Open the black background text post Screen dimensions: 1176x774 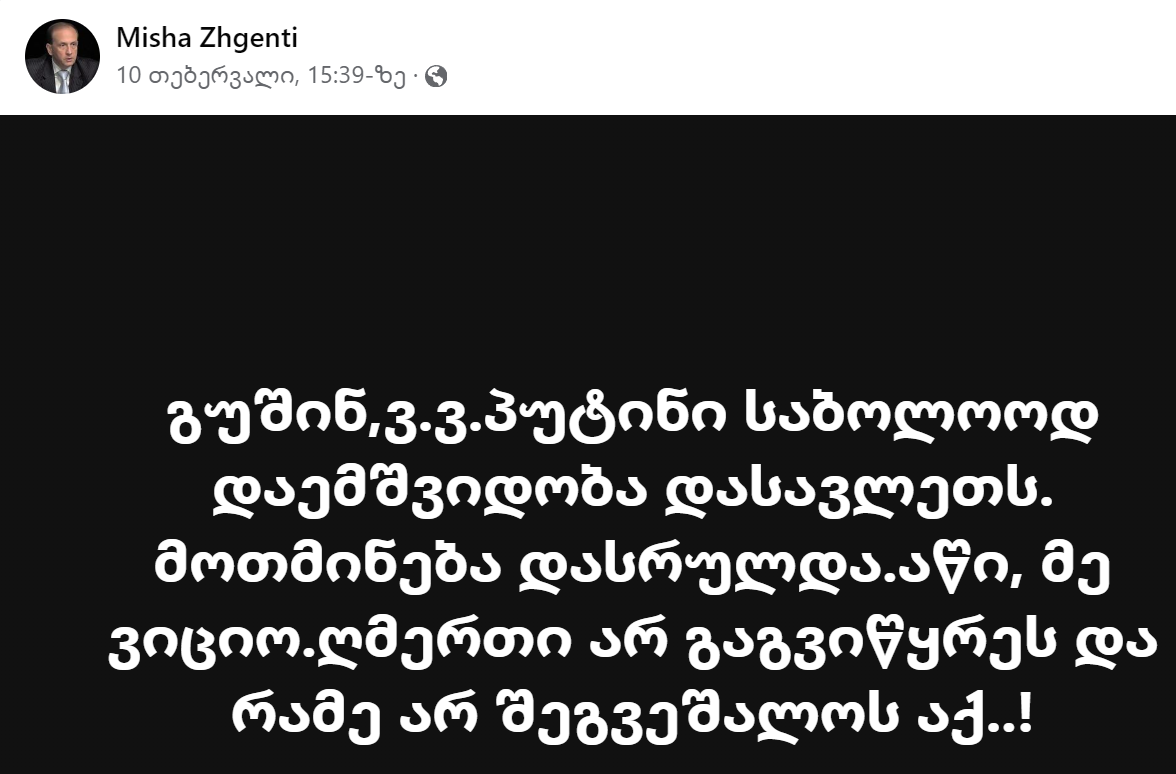[x=588, y=444]
